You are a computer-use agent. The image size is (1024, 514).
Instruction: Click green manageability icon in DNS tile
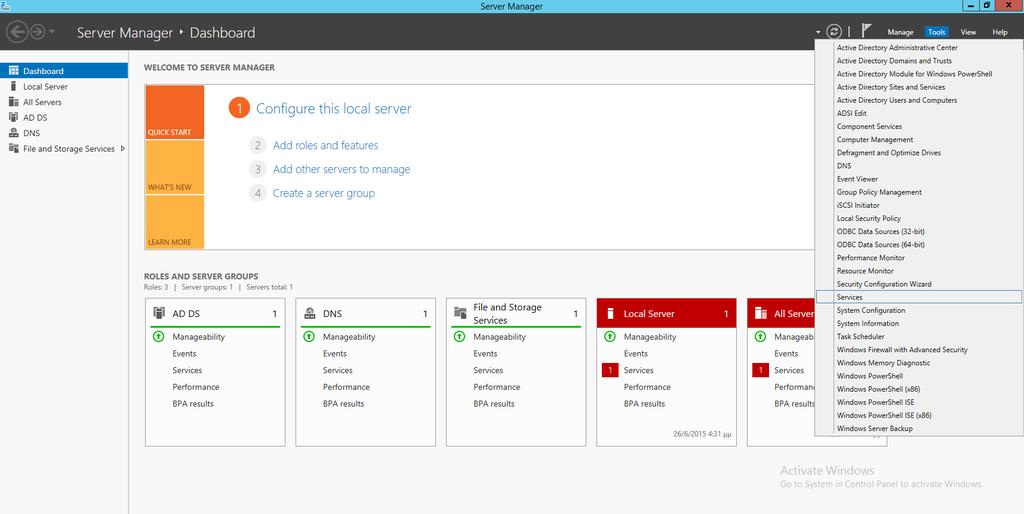pyautogui.click(x=309, y=337)
